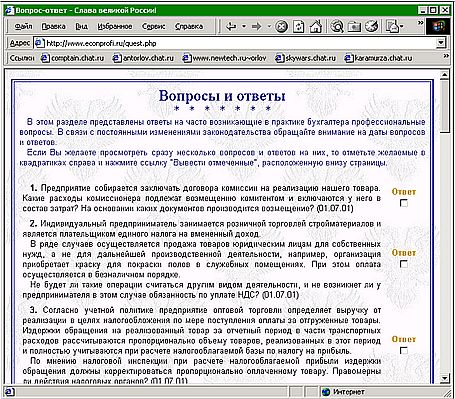Open the Search toolbar icon
455x399 pixels.
pos(337,26)
